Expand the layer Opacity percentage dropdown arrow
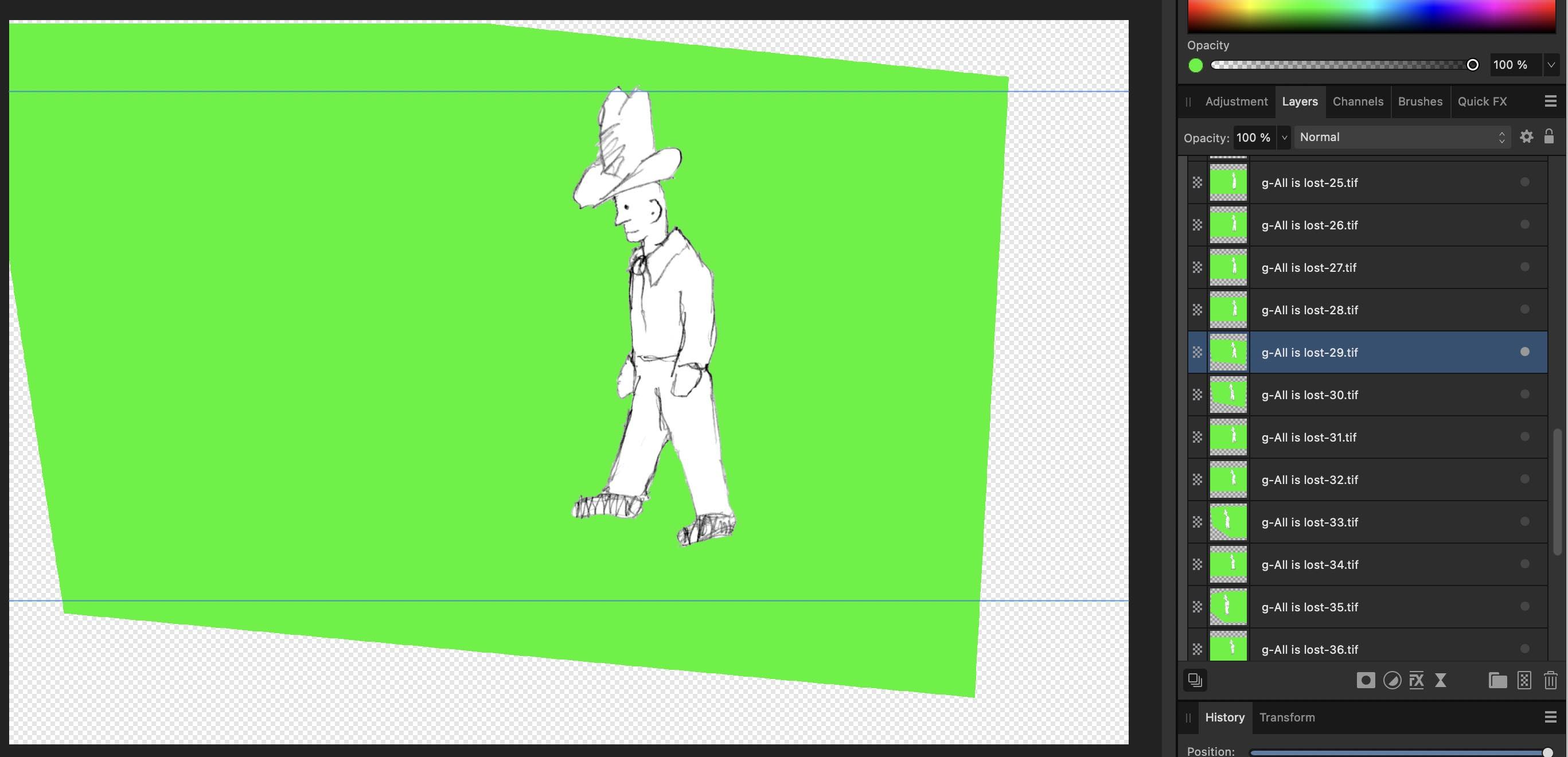Image resolution: width=1568 pixels, height=757 pixels. [1284, 138]
